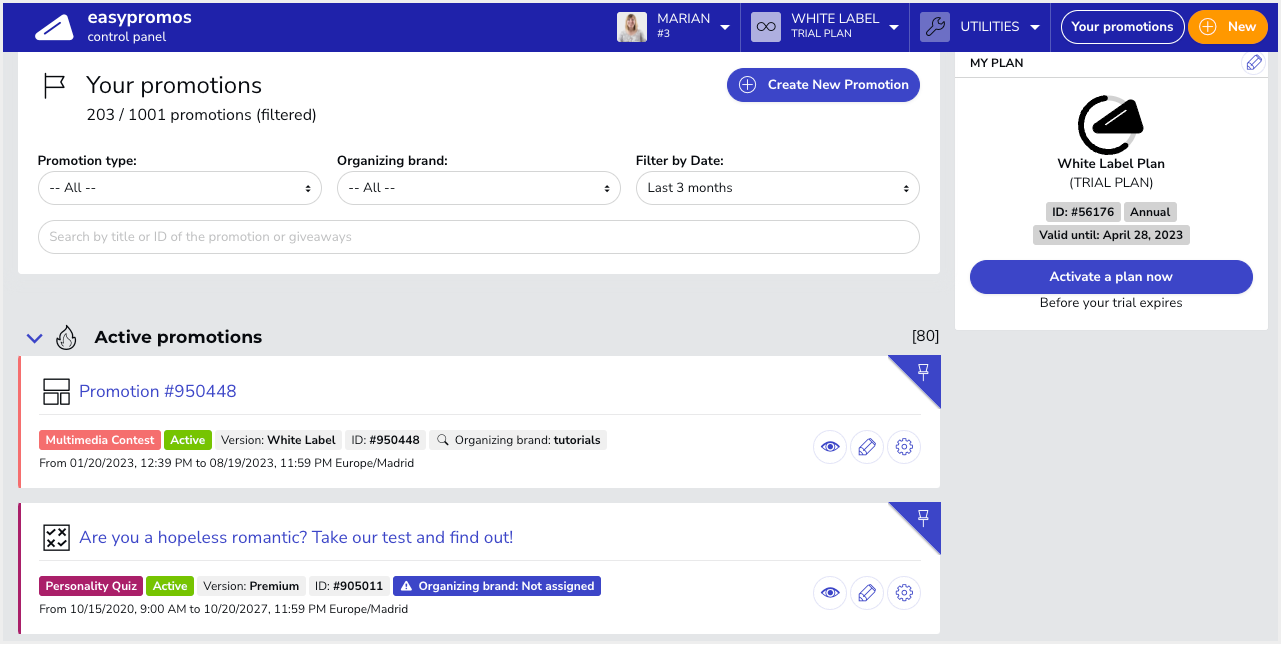Click the Version: White Label tag
This screenshot has width=1281, height=645.
(x=278, y=440)
